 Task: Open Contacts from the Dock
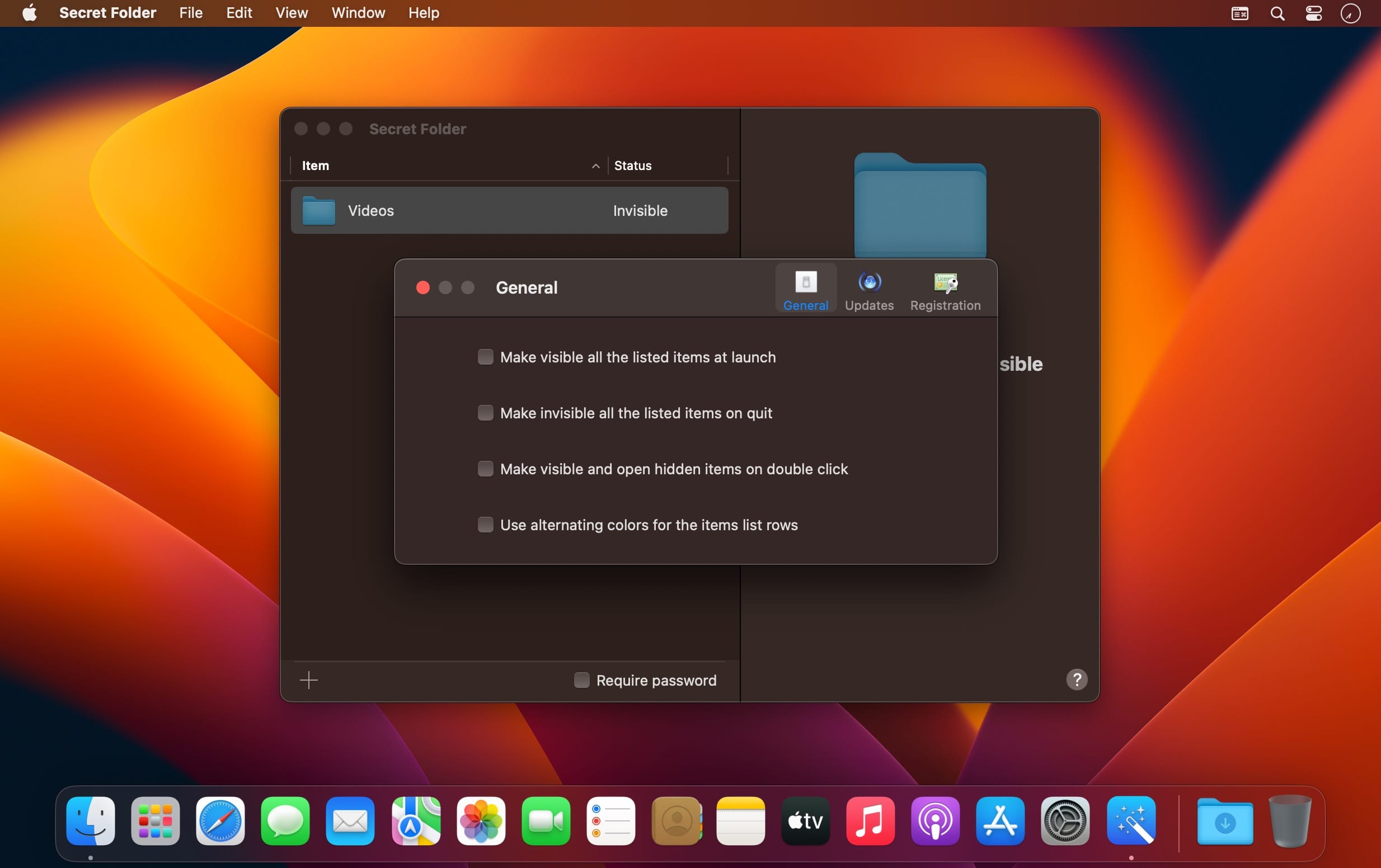(676, 821)
